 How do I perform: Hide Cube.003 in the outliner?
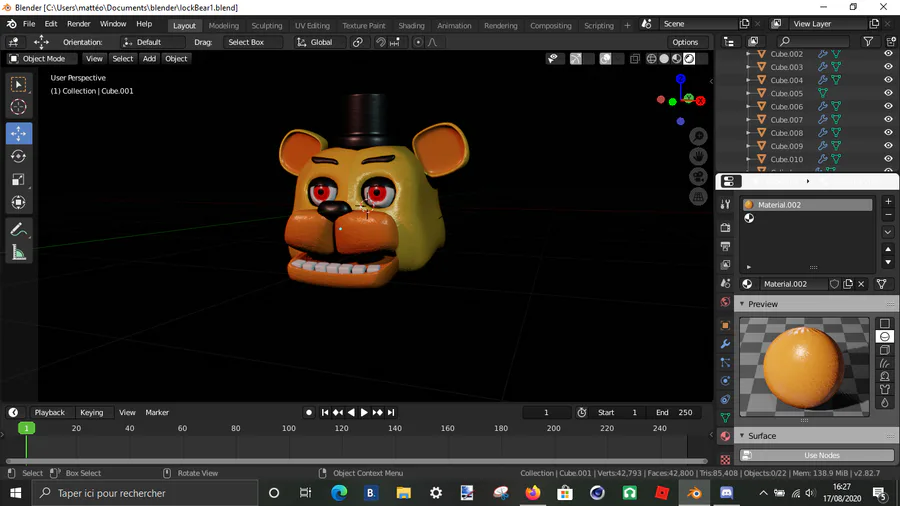[x=888, y=67]
